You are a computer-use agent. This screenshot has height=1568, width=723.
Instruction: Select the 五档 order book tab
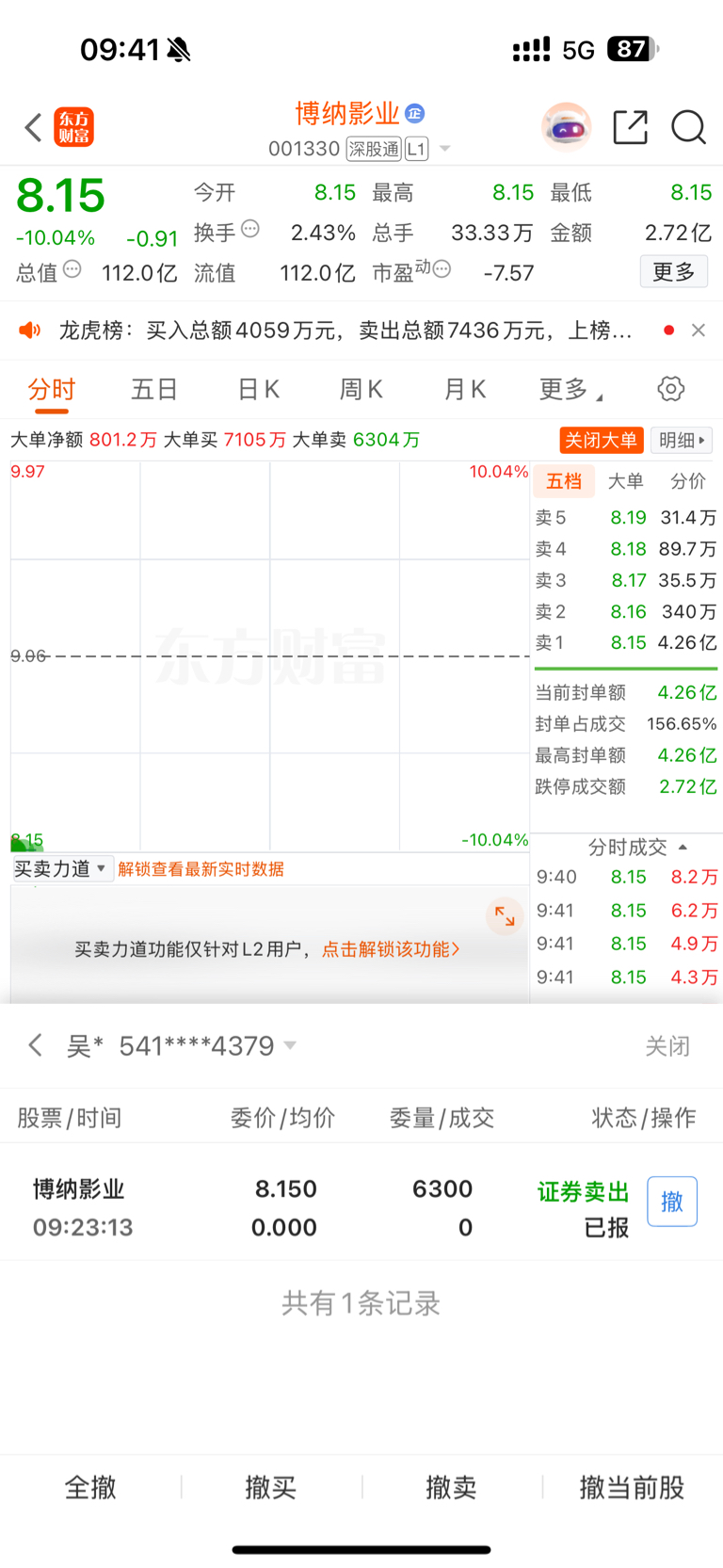(x=564, y=481)
